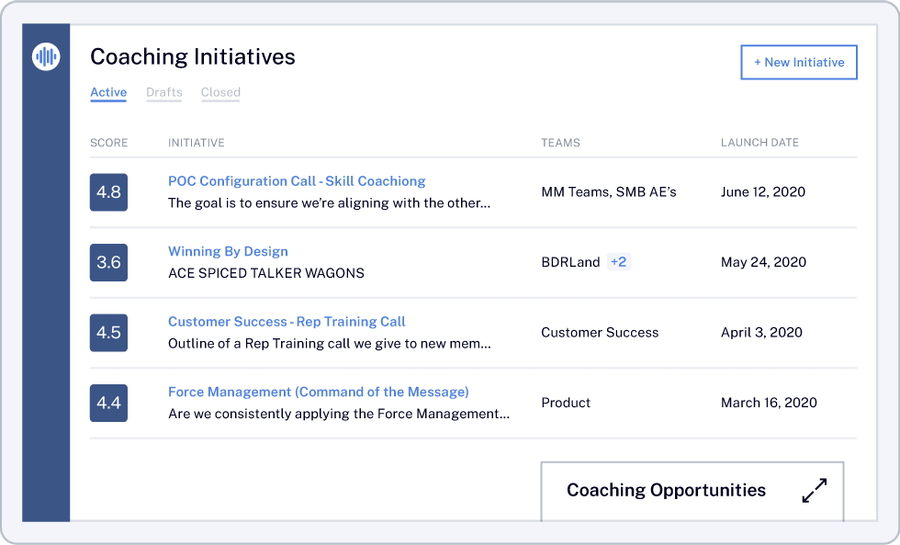This screenshot has height=545, width=900.
Task: Click the March 16, 2020 launch date
Action: 769,403
